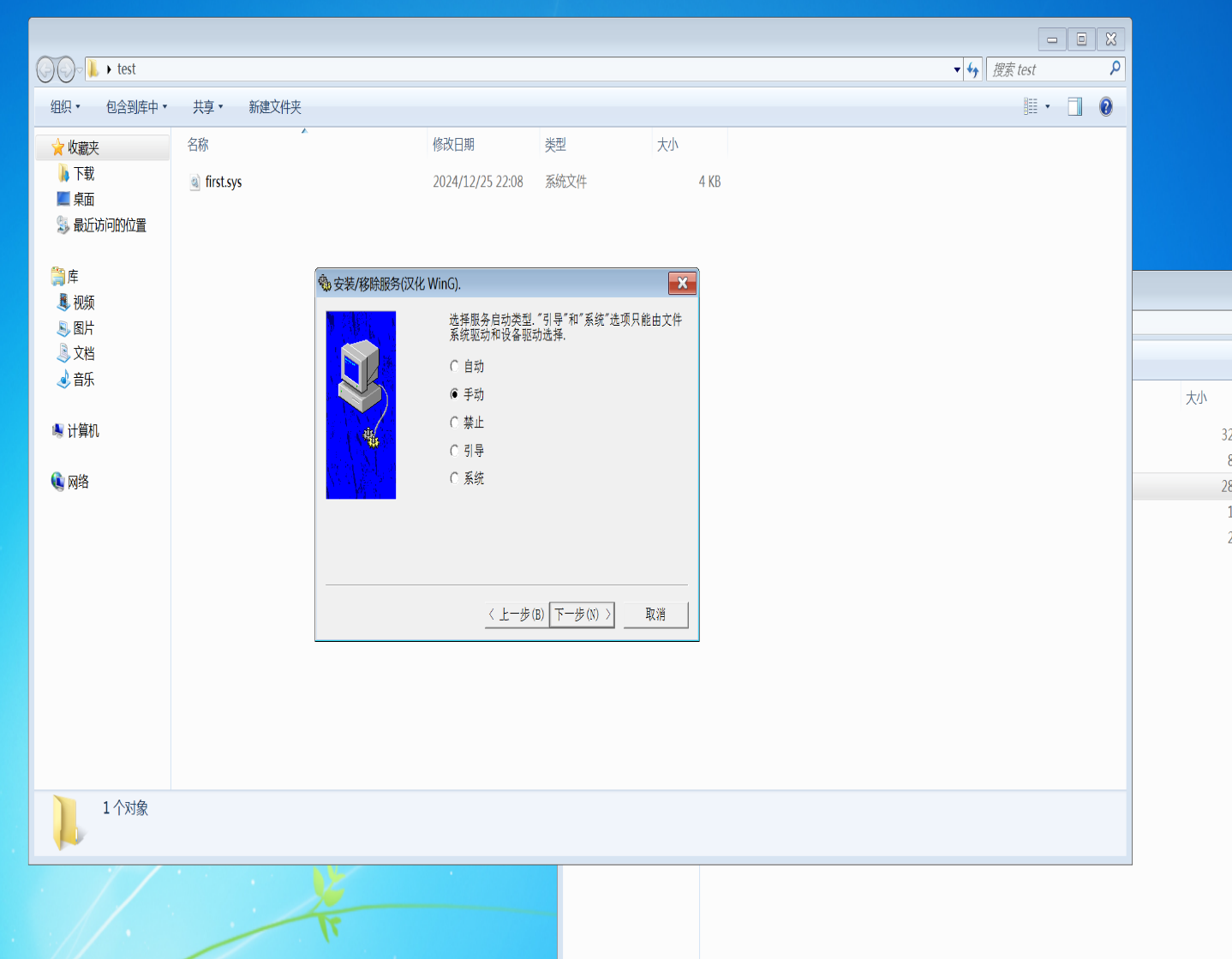Toggle the preview pane icon
The image size is (1232, 959).
1074,105
